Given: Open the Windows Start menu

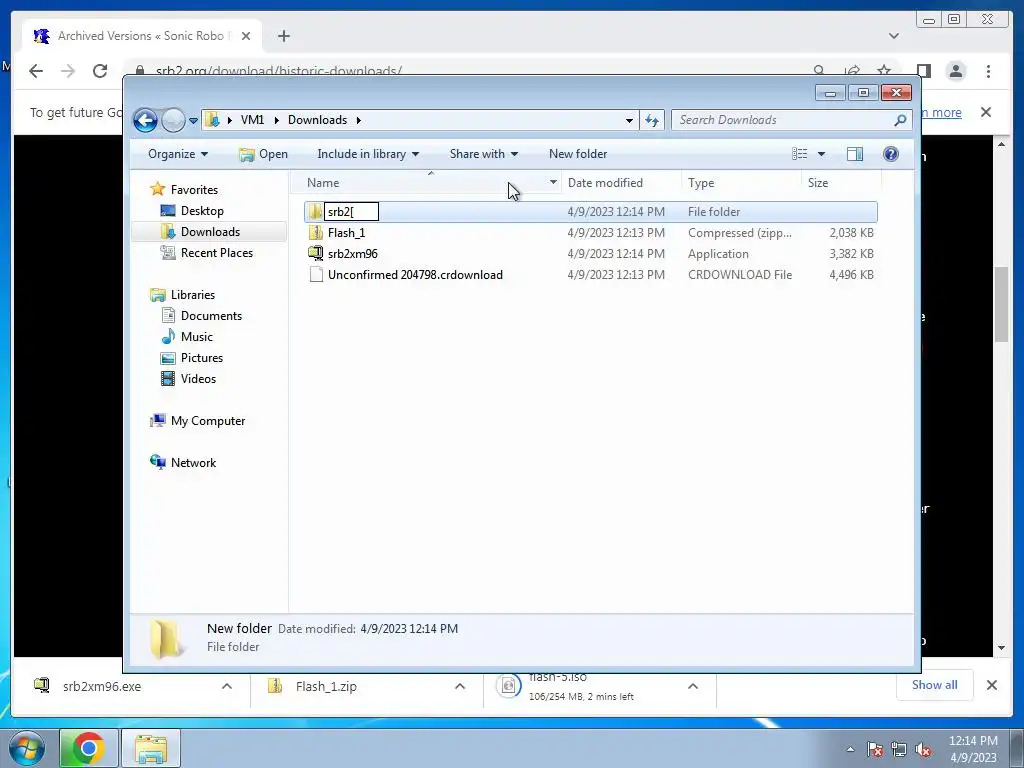Looking at the screenshot, I should (26, 748).
